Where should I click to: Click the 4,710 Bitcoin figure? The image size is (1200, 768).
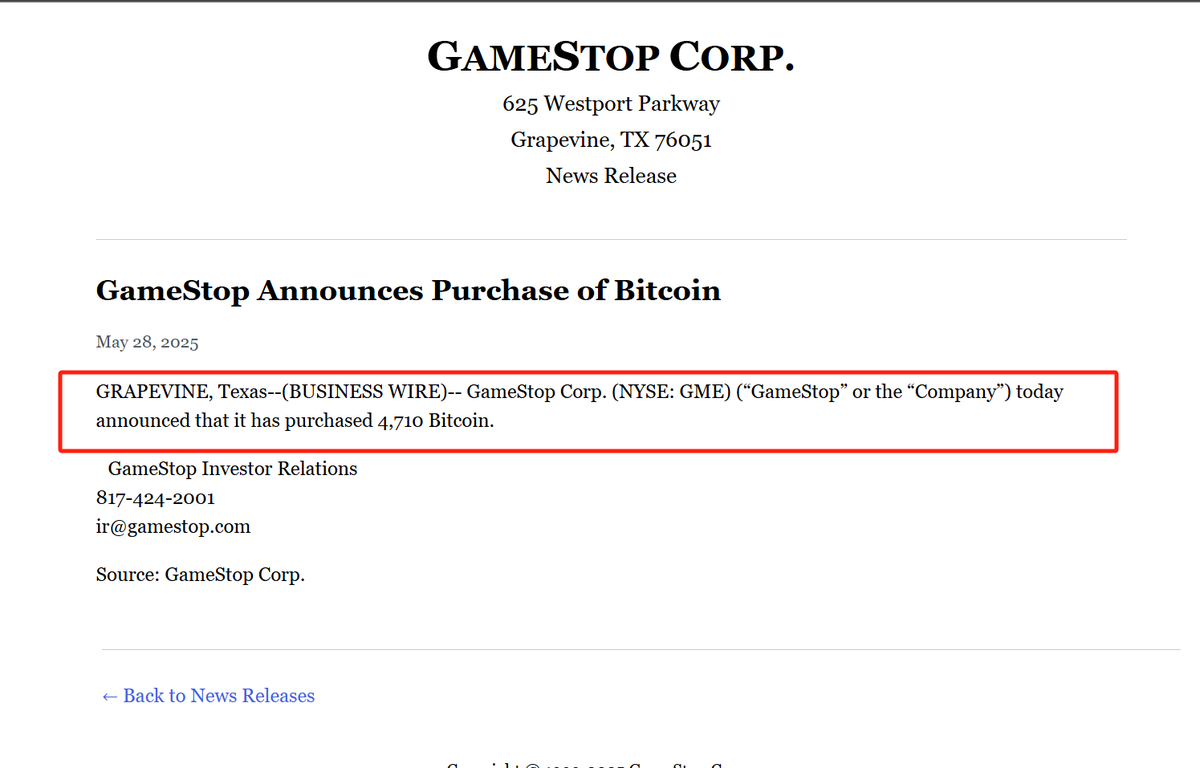coord(434,421)
